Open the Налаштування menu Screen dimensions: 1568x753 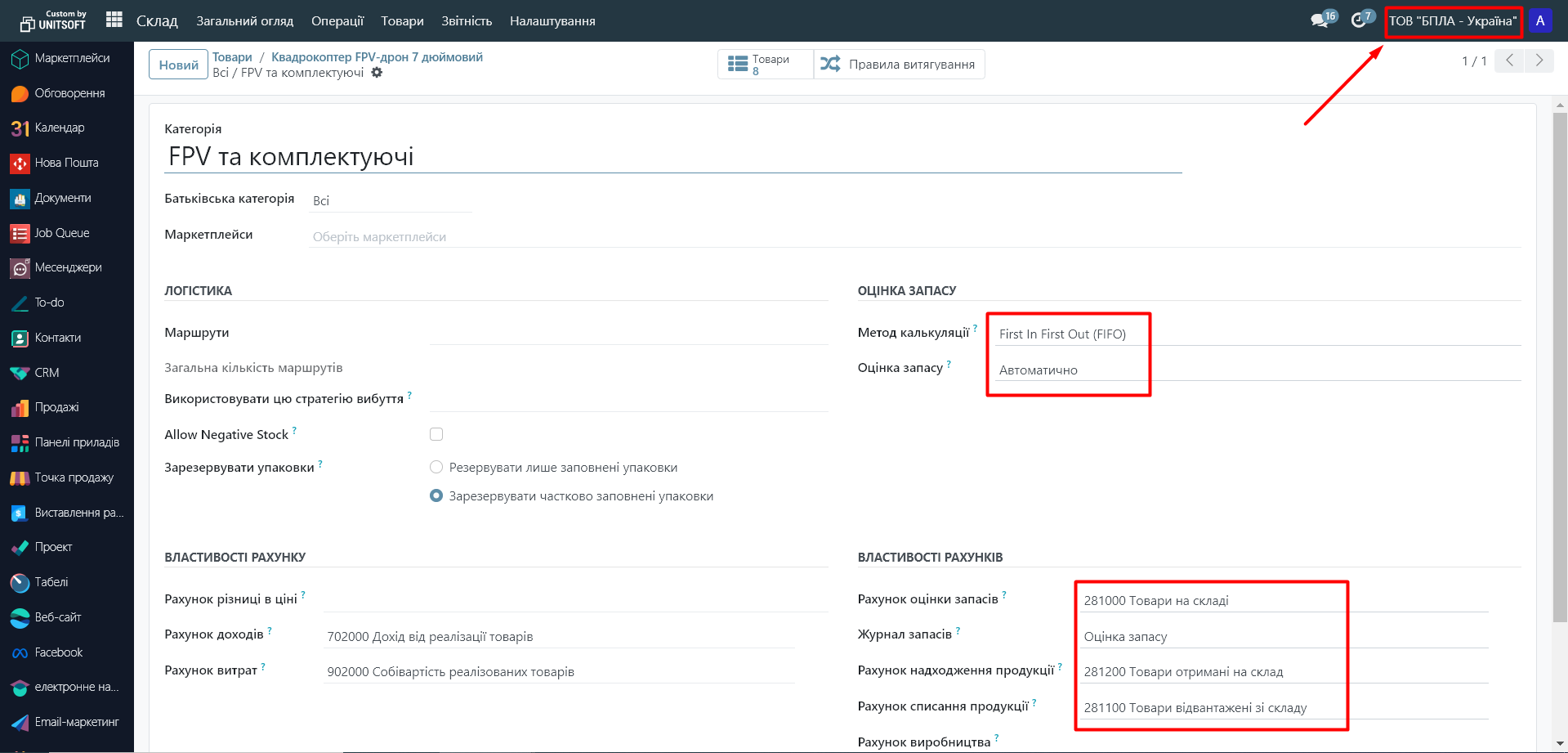coord(552,20)
